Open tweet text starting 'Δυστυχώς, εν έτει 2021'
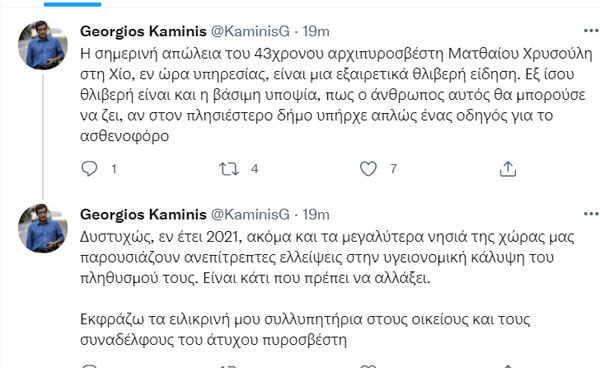 pos(327,288)
